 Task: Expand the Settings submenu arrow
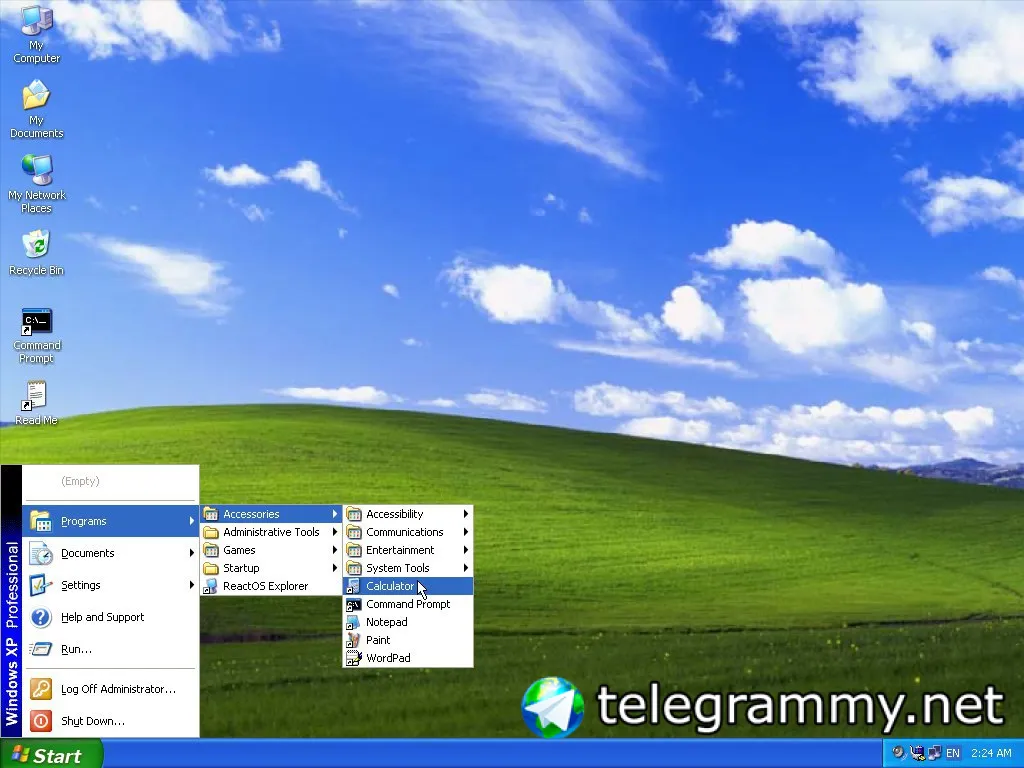point(191,585)
